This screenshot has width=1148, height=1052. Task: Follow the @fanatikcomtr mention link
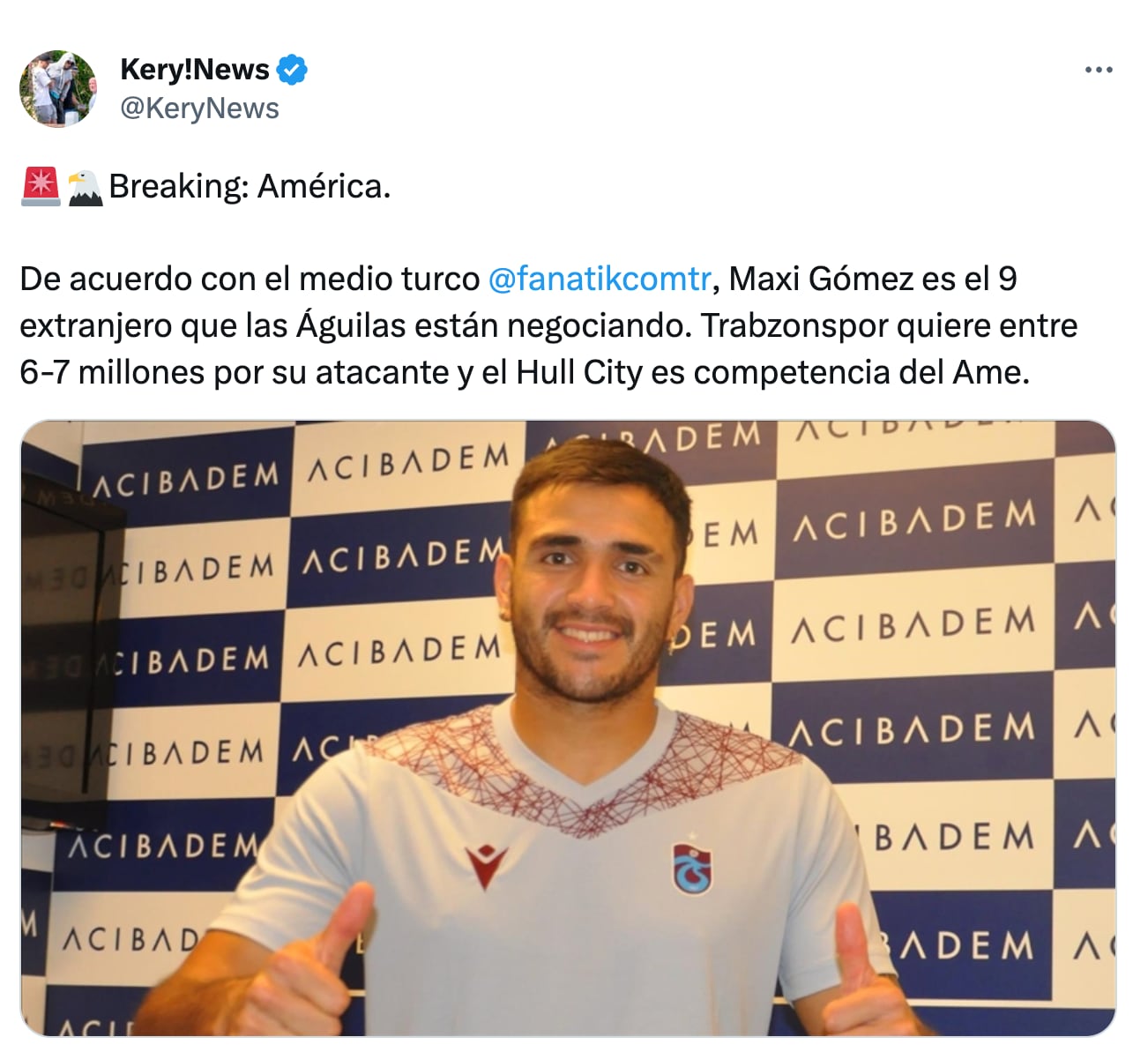(599, 279)
